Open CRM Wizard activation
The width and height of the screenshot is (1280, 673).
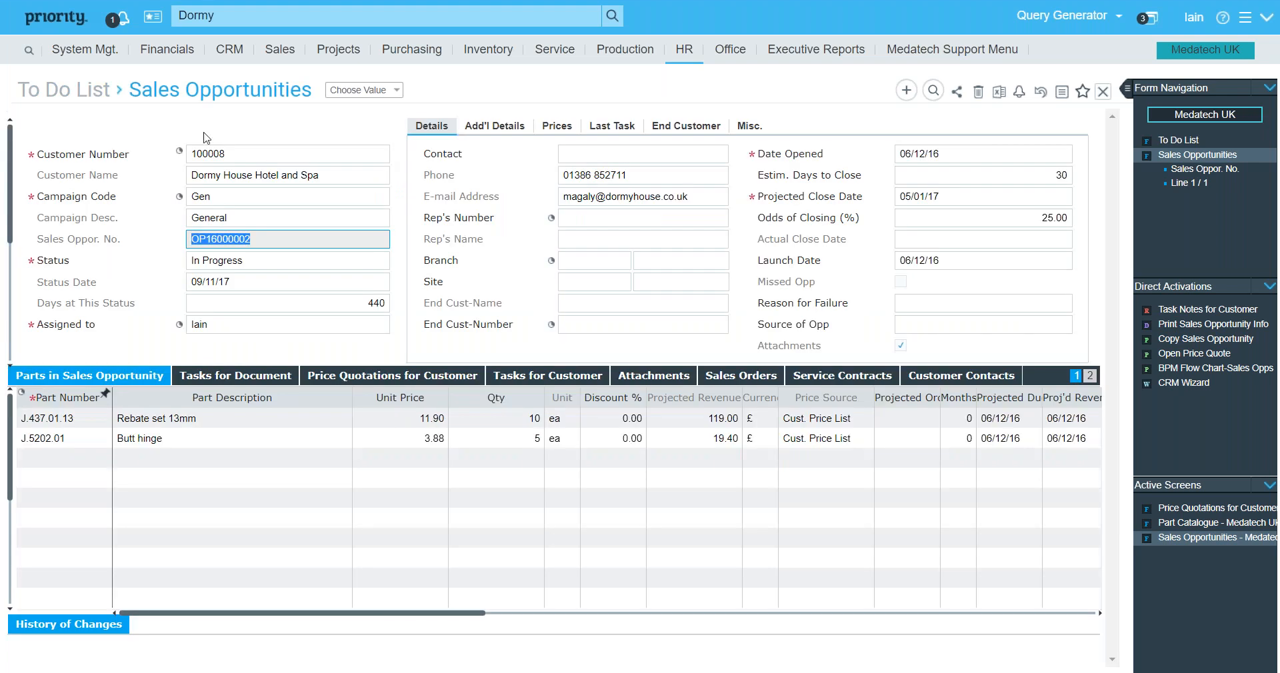(1183, 383)
